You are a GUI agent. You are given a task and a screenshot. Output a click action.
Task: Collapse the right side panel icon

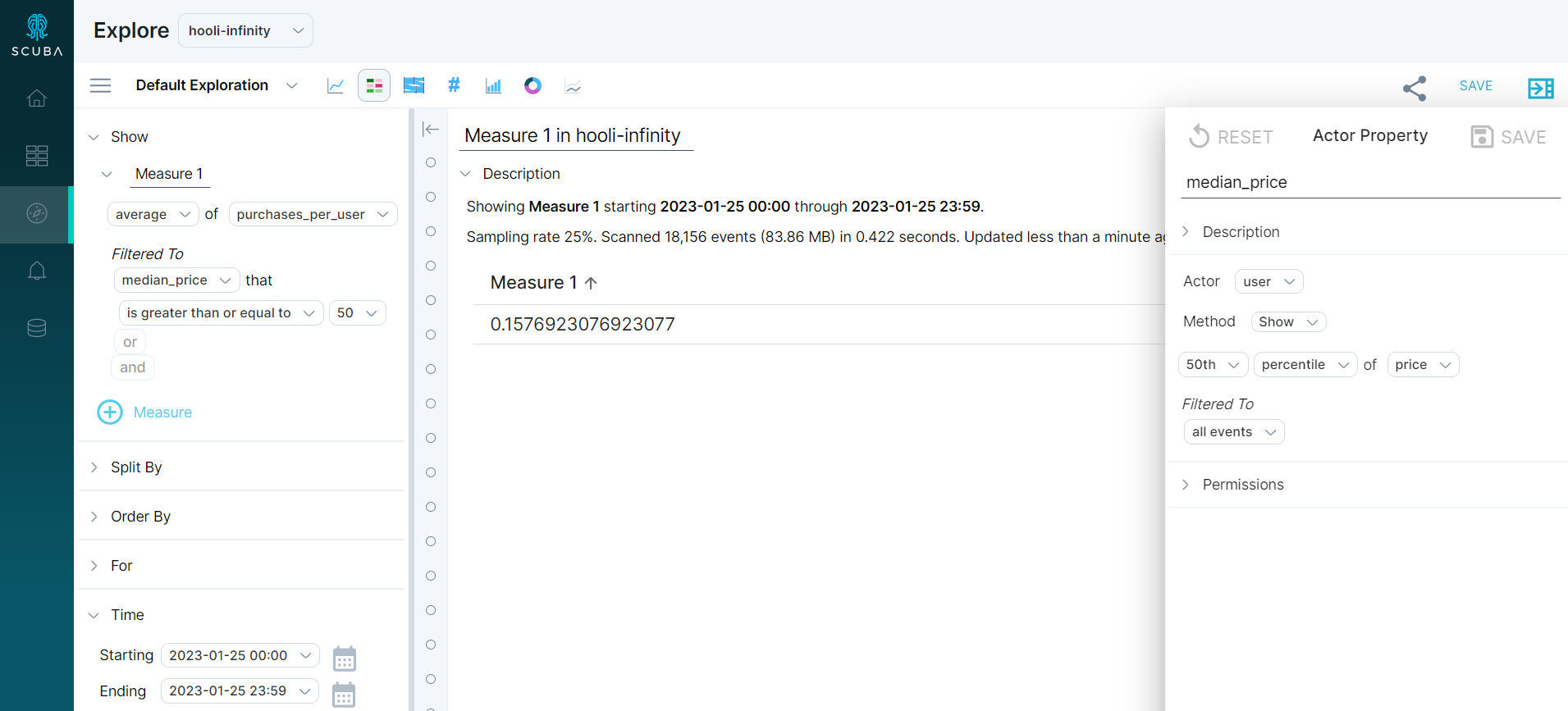(x=1540, y=89)
